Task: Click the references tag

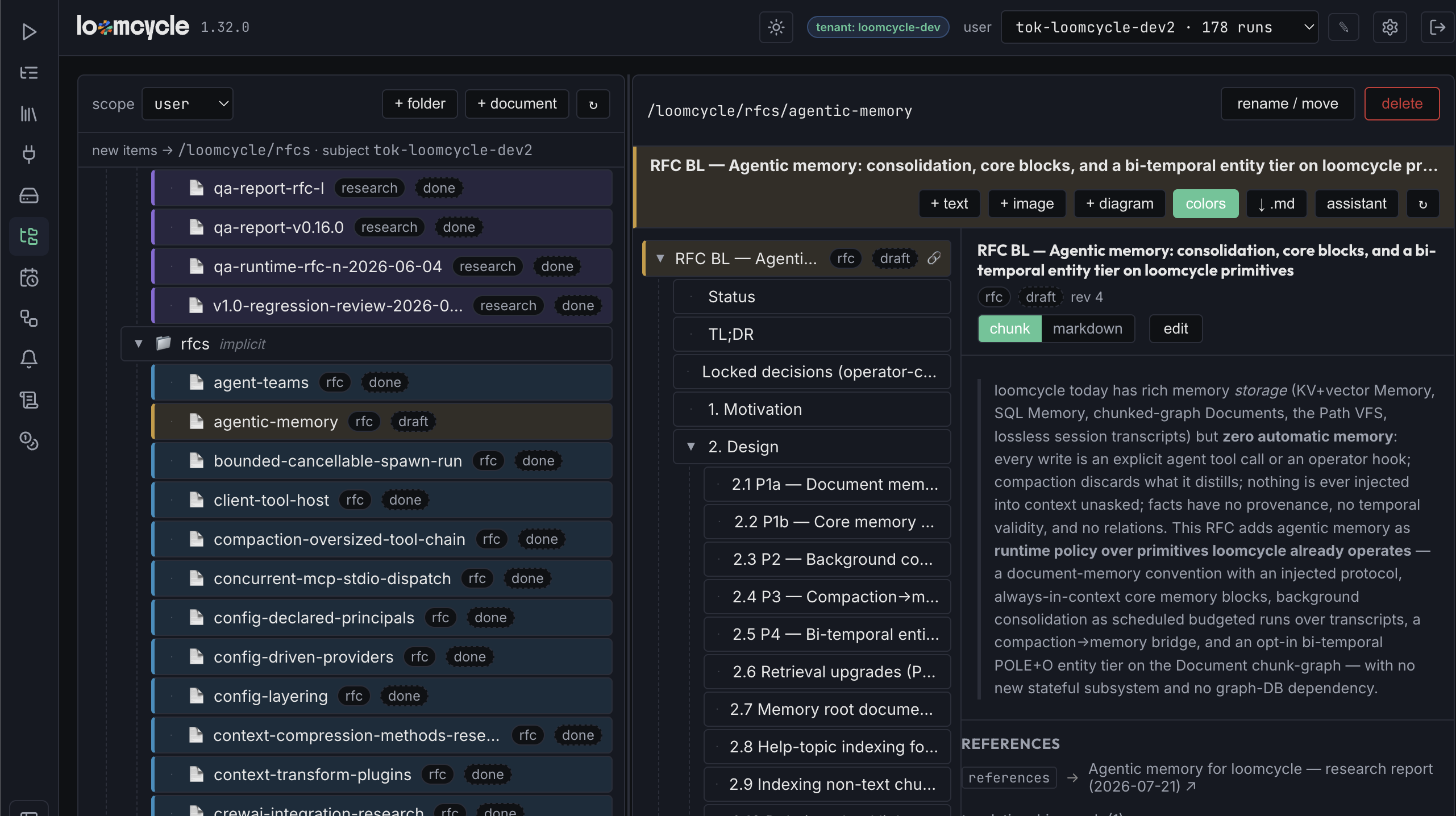Action: click(1009, 777)
